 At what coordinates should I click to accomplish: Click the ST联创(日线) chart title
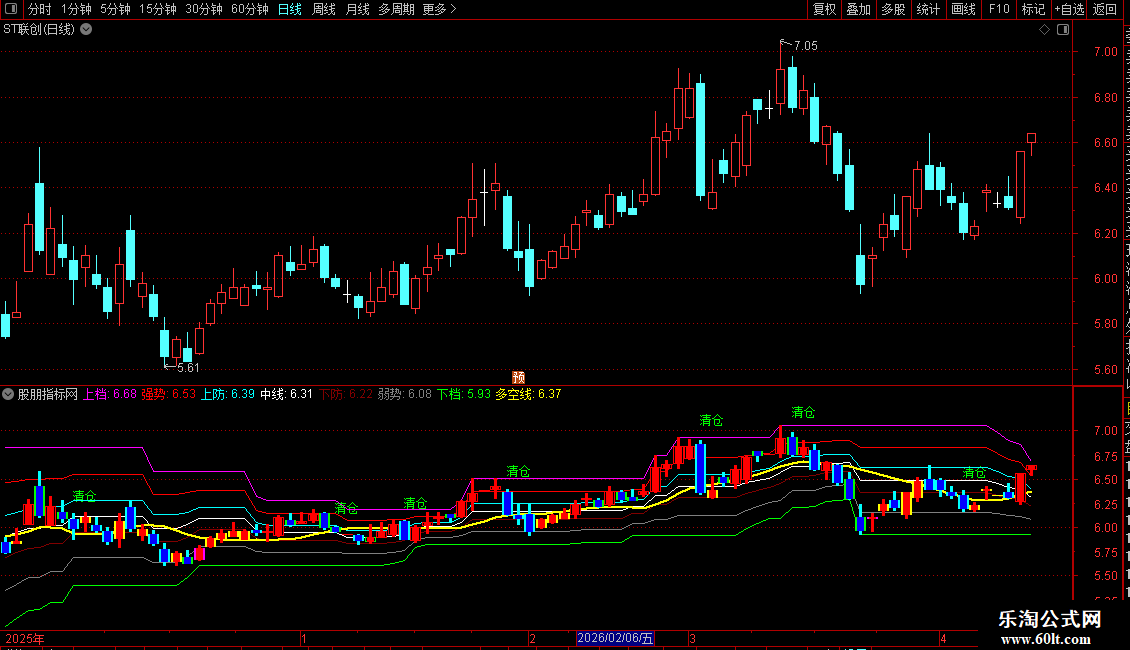click(x=39, y=30)
